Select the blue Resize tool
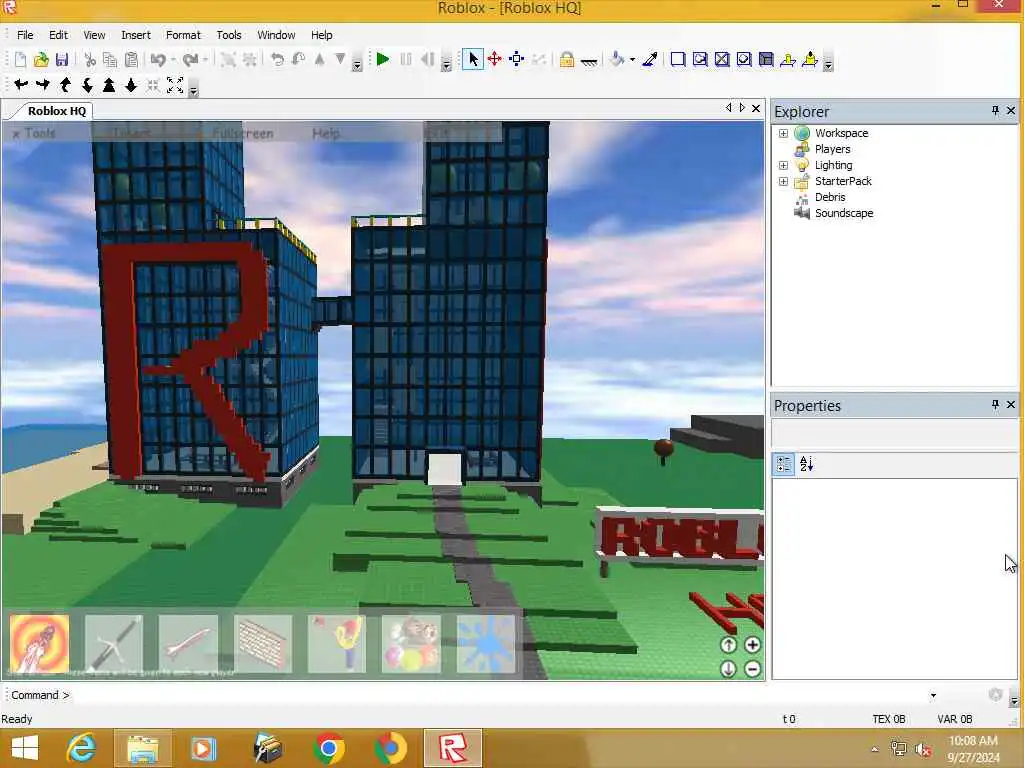 pos(517,59)
